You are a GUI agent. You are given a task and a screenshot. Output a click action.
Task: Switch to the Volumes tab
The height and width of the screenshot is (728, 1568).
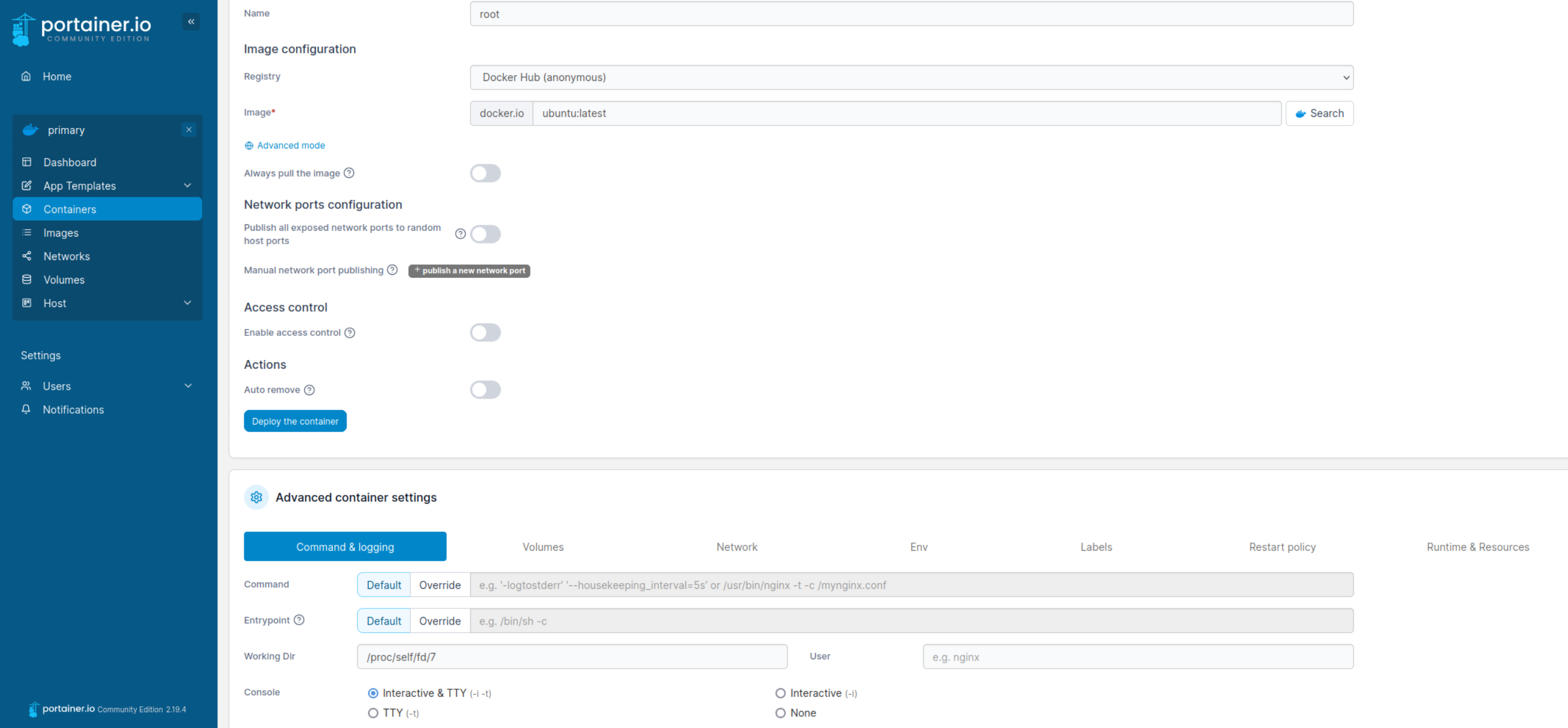(543, 547)
